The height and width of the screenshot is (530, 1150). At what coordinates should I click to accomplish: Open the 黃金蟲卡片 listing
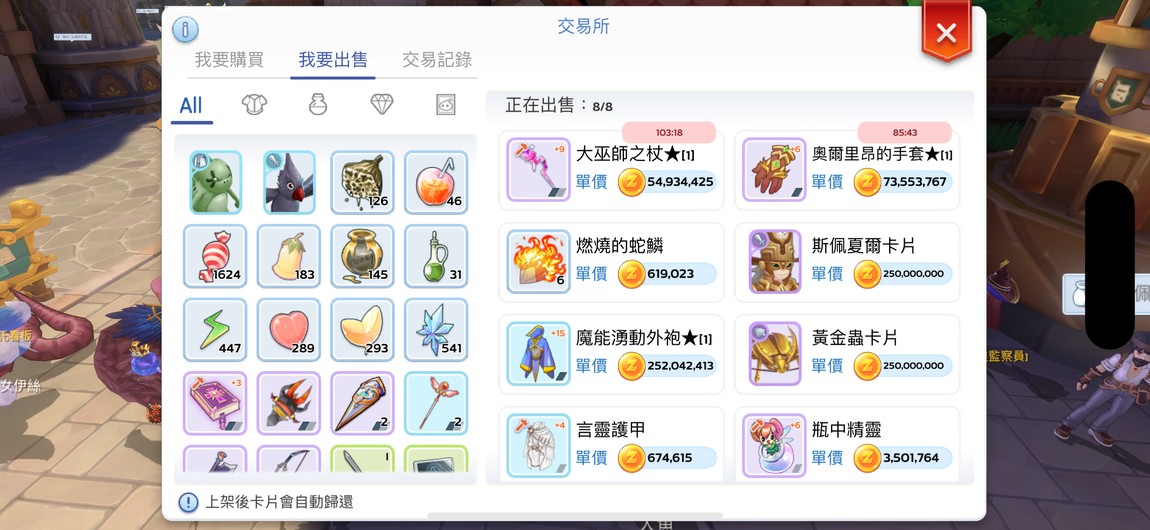(x=847, y=354)
